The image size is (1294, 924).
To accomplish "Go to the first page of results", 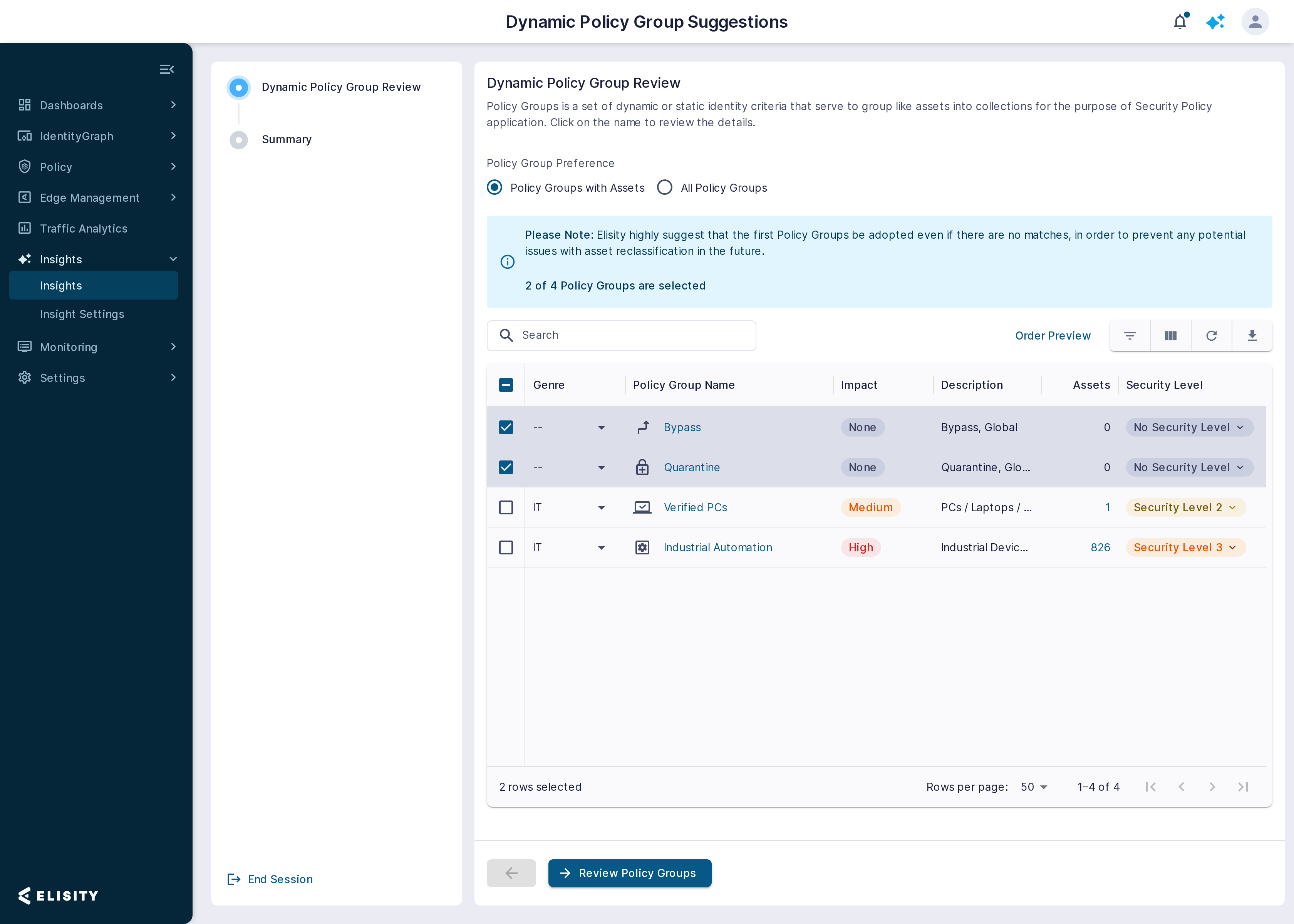I will [1151, 787].
